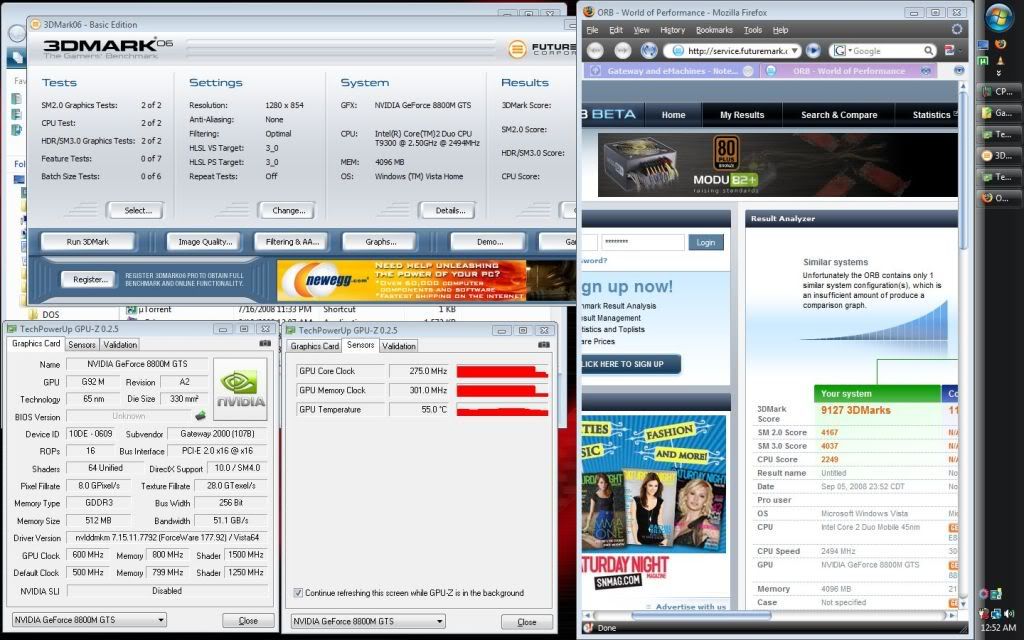Click the PDF toolbar icon in Firefox
The width and height of the screenshot is (1024, 640).
pos(950,50)
